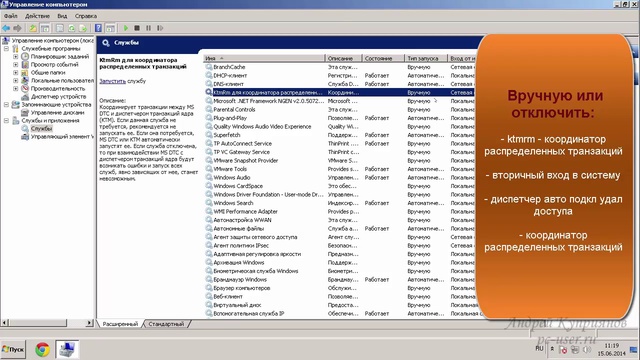Pause the service with the pause icon
Viewport: 640px width, 360px height.
click(x=149, y=28)
